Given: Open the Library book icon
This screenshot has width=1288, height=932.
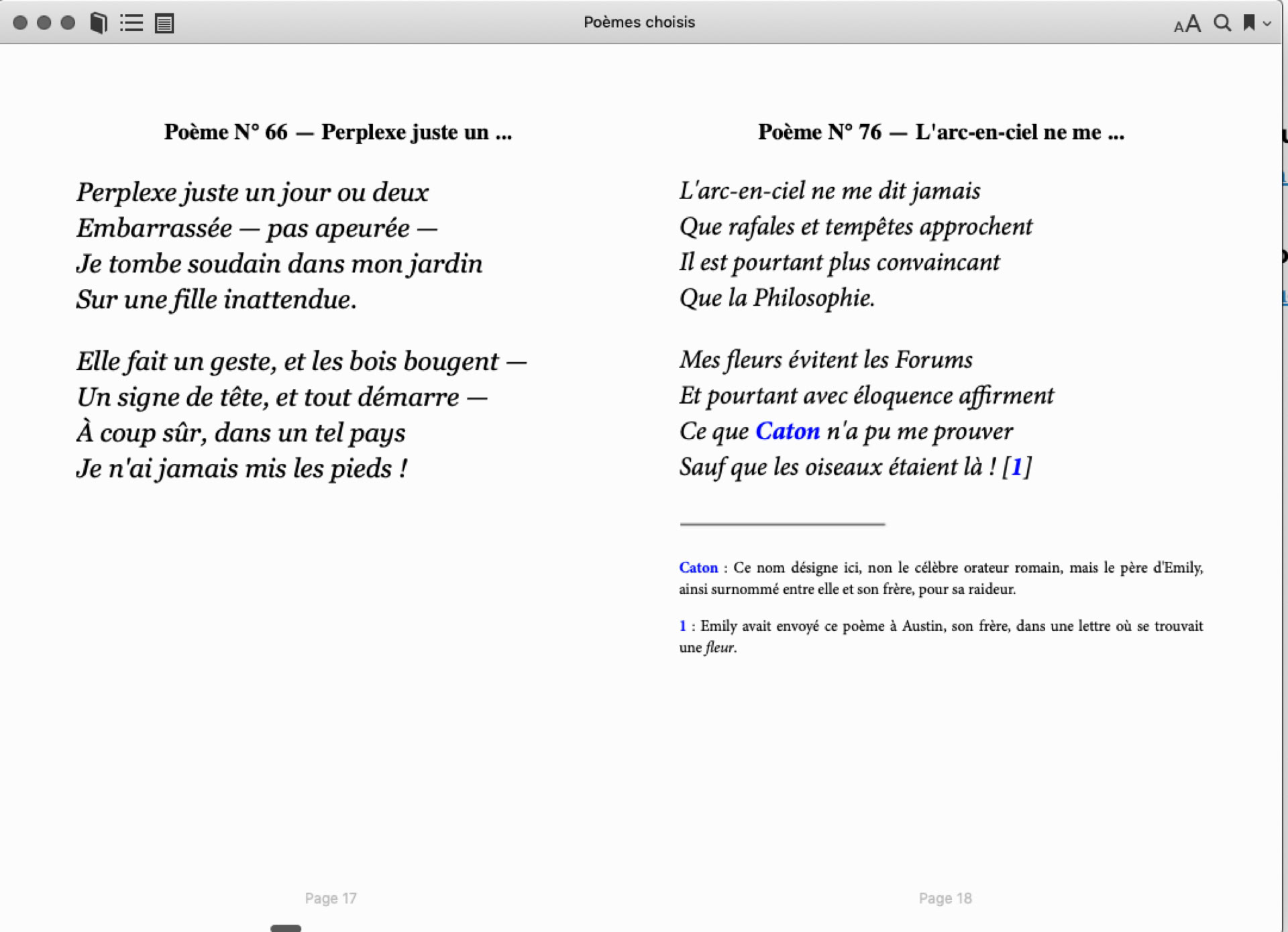Looking at the screenshot, I should click(99, 23).
